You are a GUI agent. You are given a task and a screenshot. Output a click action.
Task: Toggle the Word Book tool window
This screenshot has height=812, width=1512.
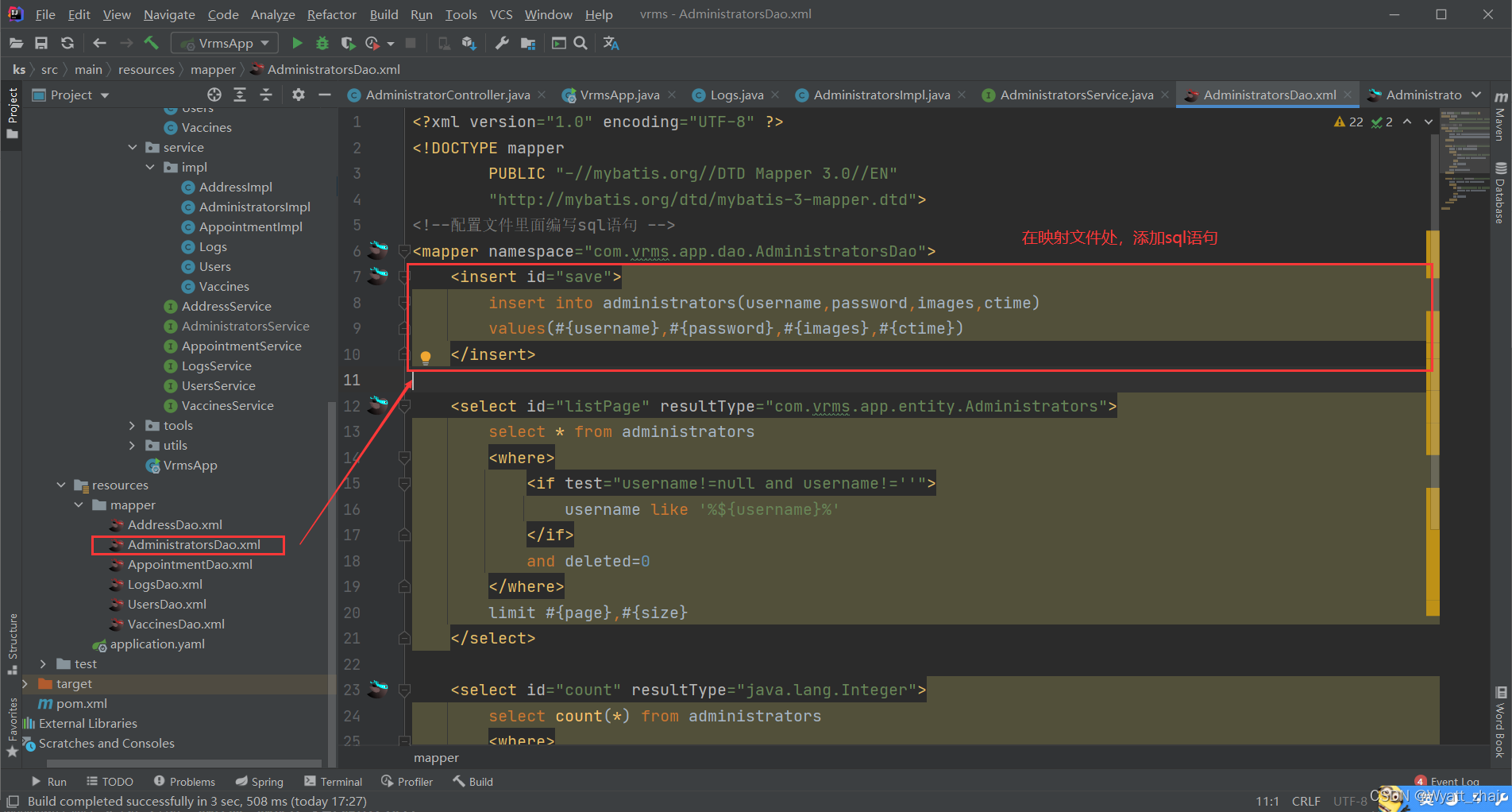[x=1500, y=722]
